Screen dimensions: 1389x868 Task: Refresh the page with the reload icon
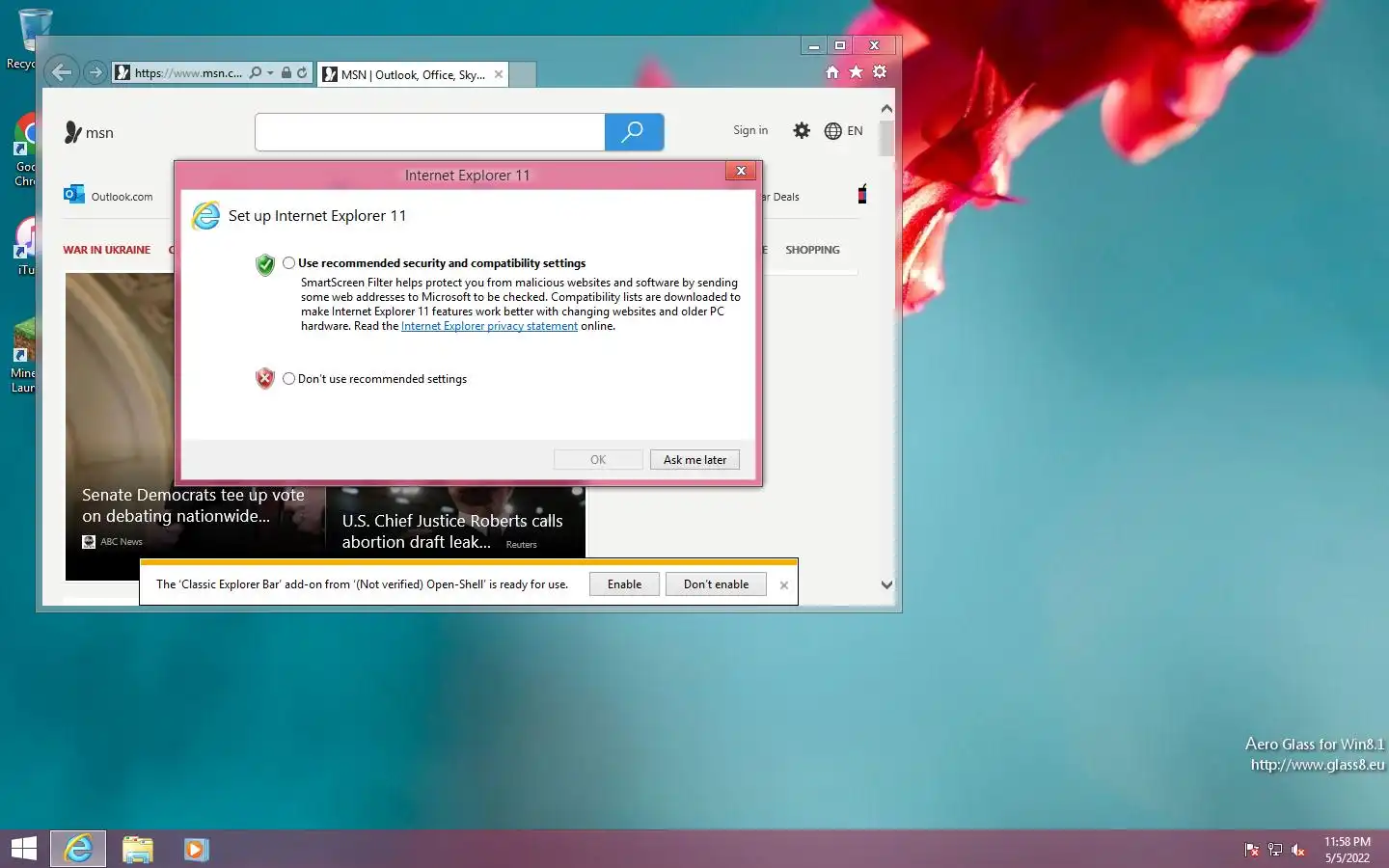(x=302, y=72)
